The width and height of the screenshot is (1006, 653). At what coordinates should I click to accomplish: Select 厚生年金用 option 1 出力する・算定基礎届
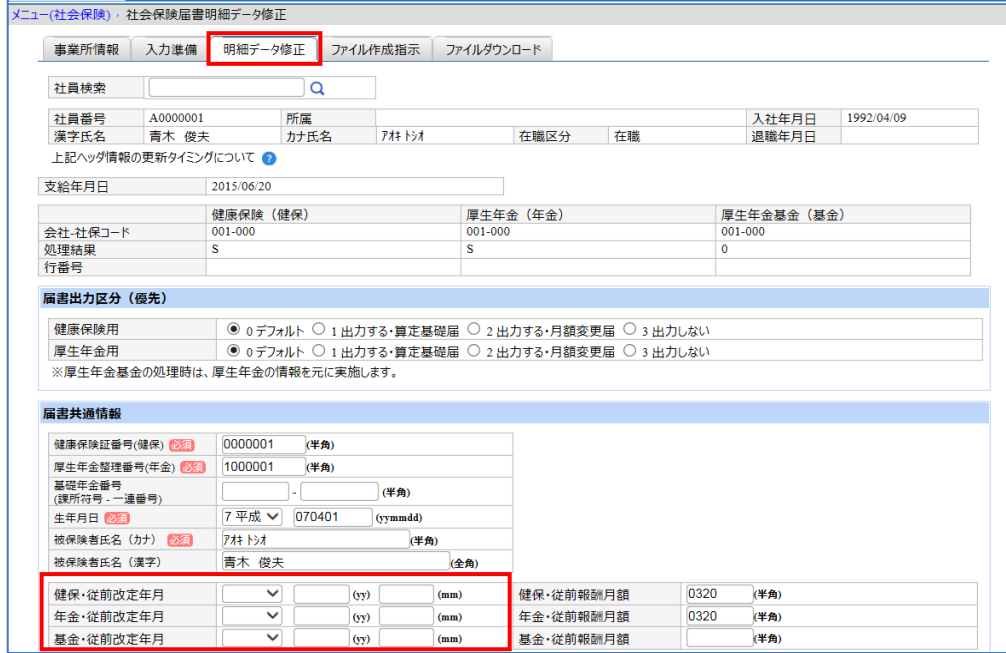click(x=318, y=350)
